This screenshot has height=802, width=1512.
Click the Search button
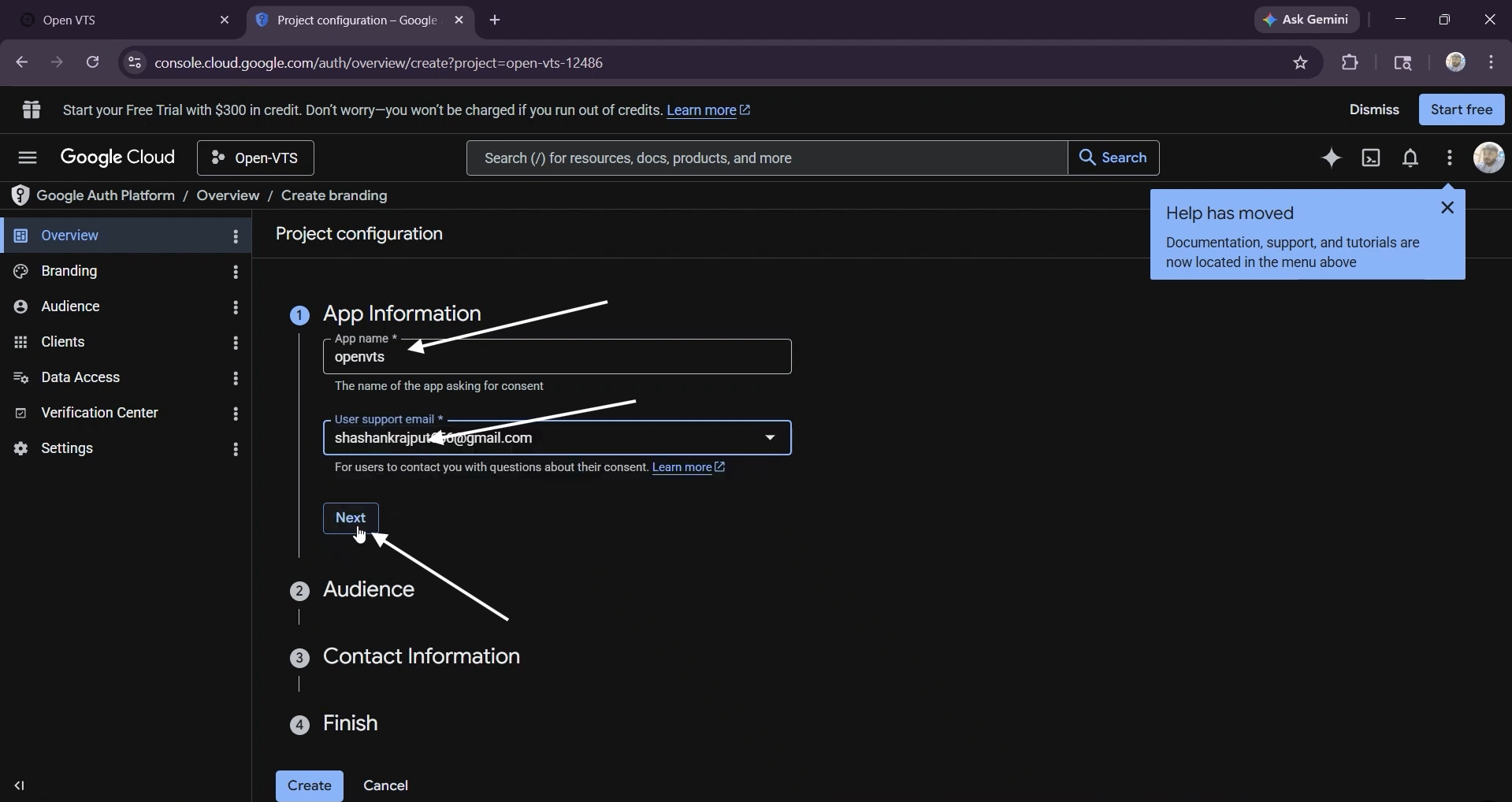1113,158
